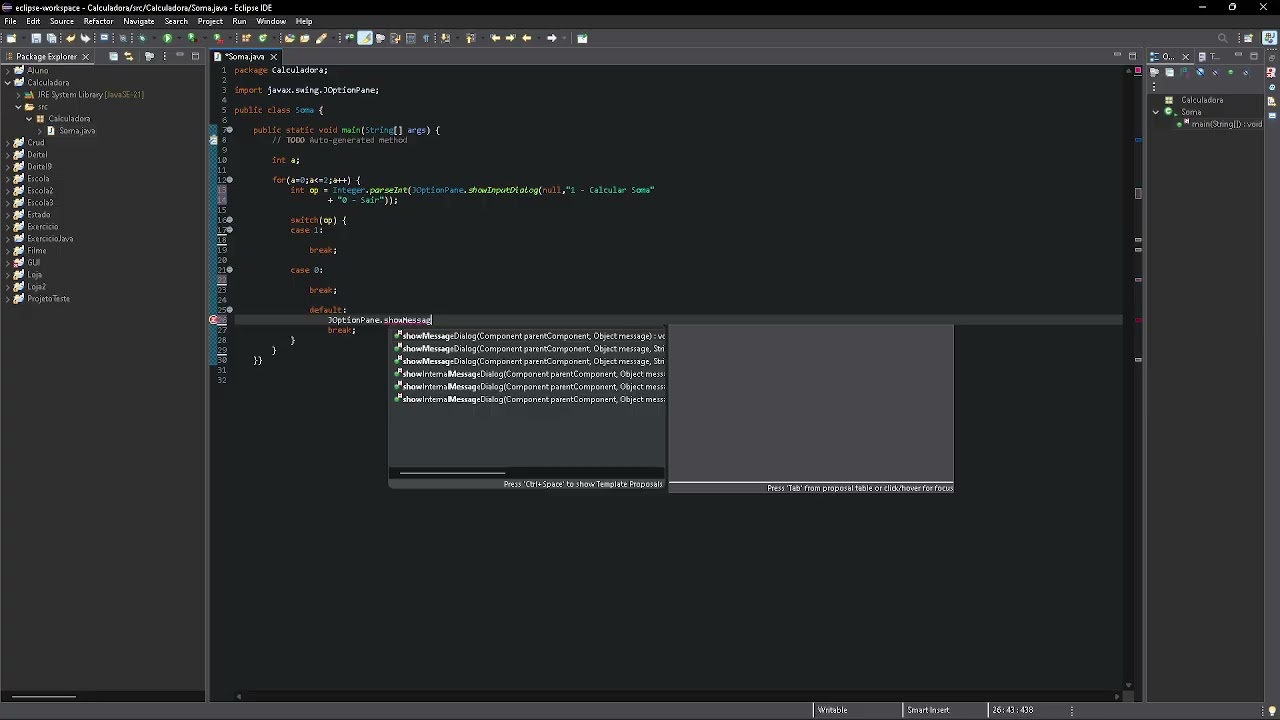Expand the Escola2 project

[x=8, y=191]
